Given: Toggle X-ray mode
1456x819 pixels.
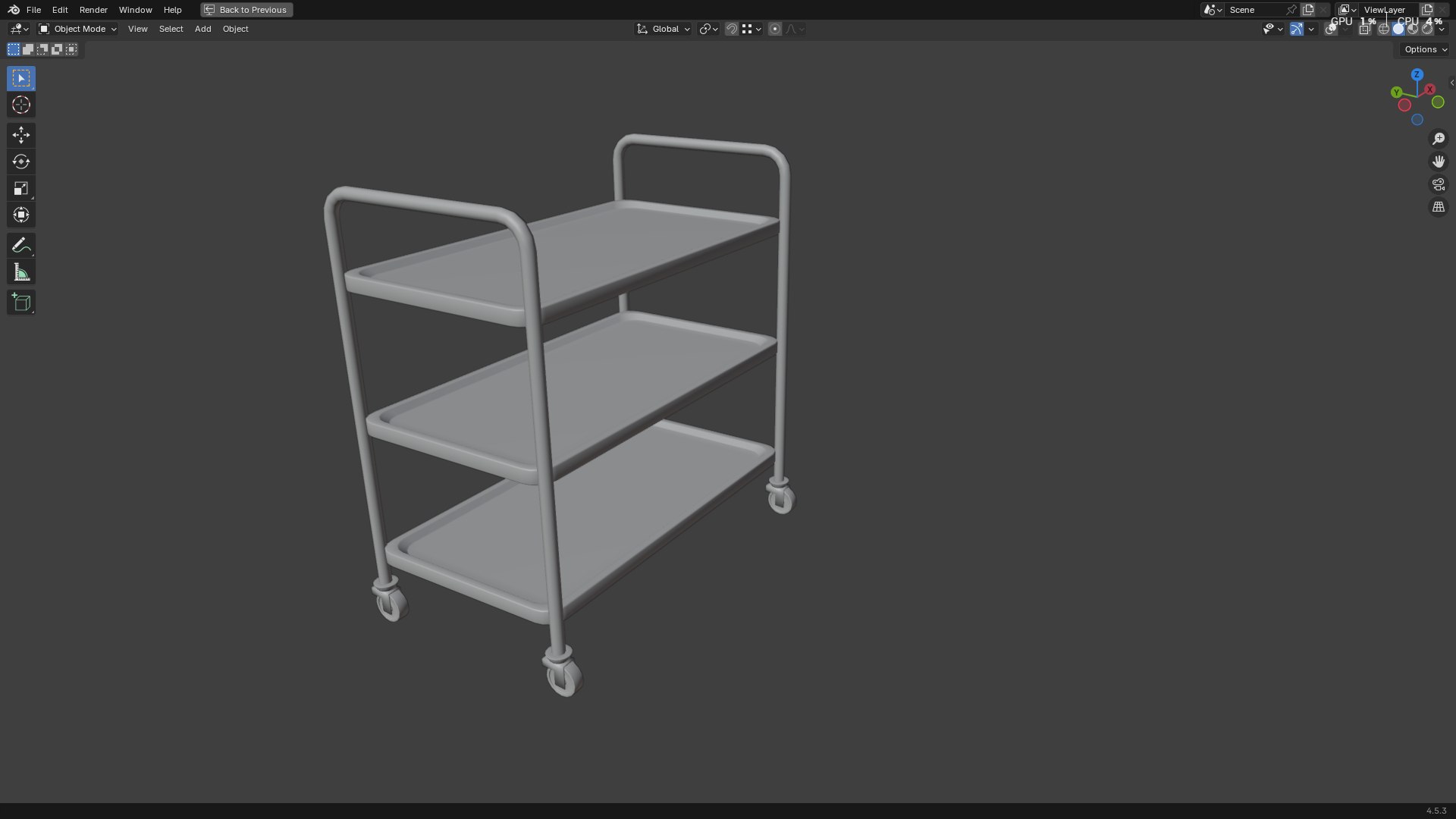Looking at the screenshot, I should click(1364, 29).
